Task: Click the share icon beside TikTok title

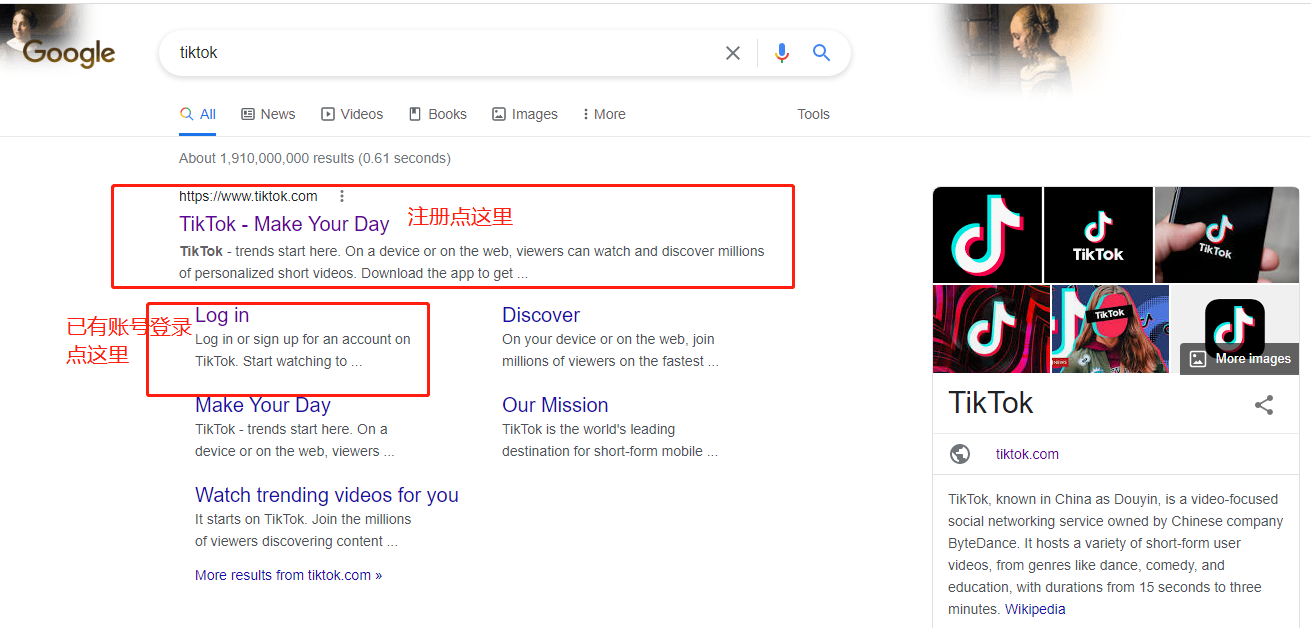Action: click(1264, 405)
